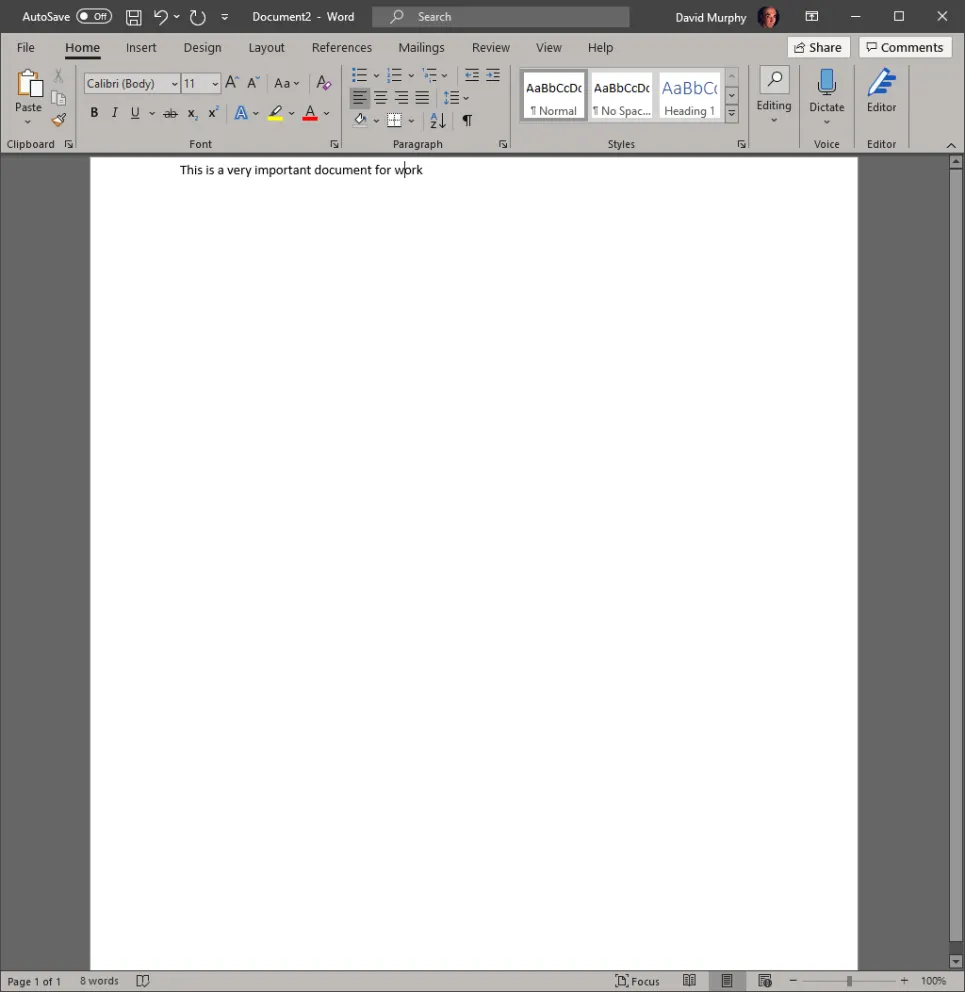
Task: Click the Cut scissors icon
Action: (58, 77)
